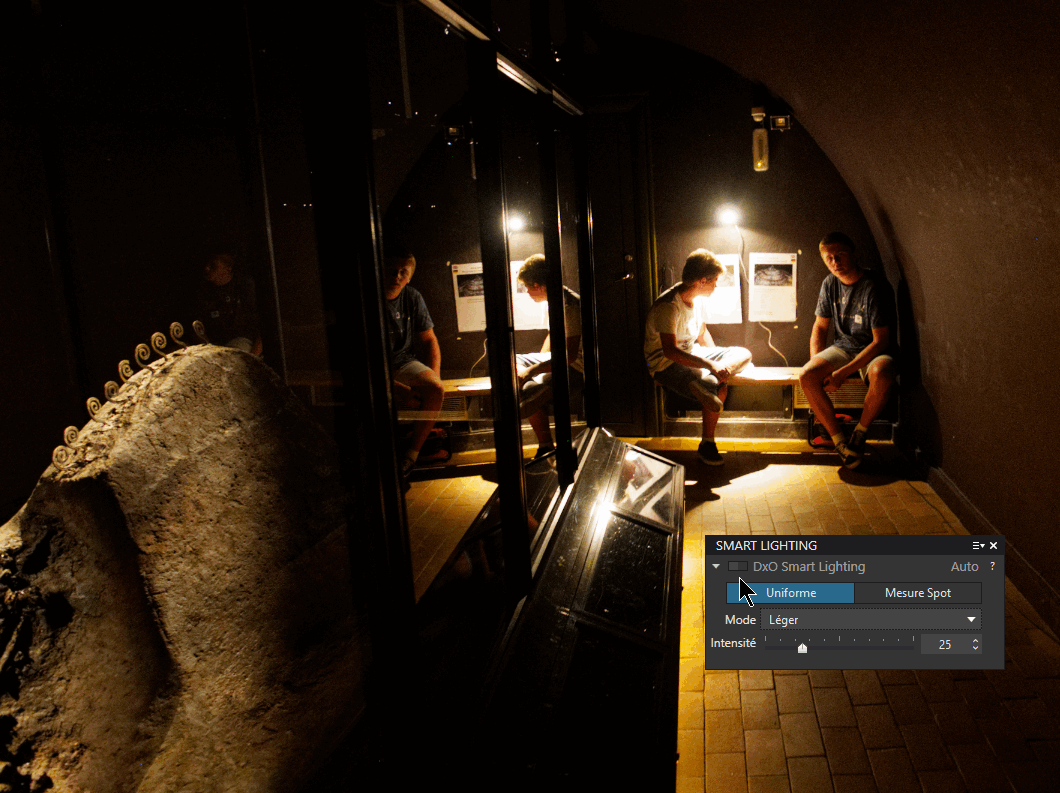
Task: Click the DxO Smart Lighting label
Action: pos(809,567)
